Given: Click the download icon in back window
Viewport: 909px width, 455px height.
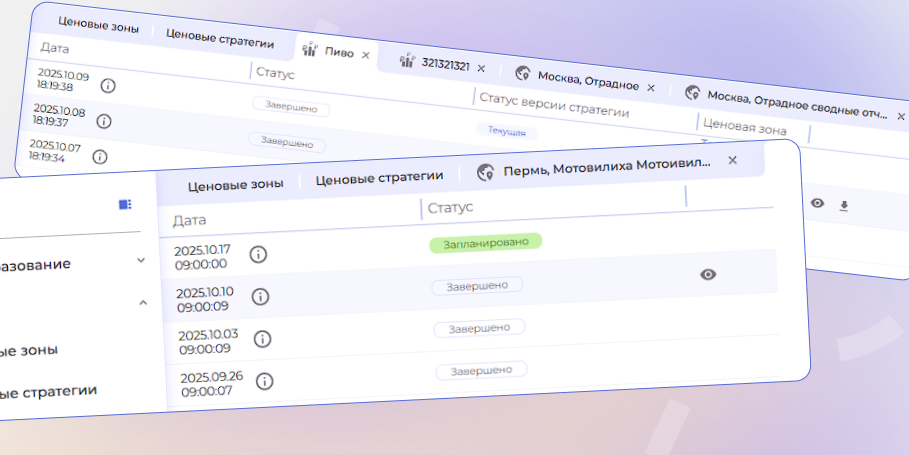Looking at the screenshot, I should pos(844,206).
